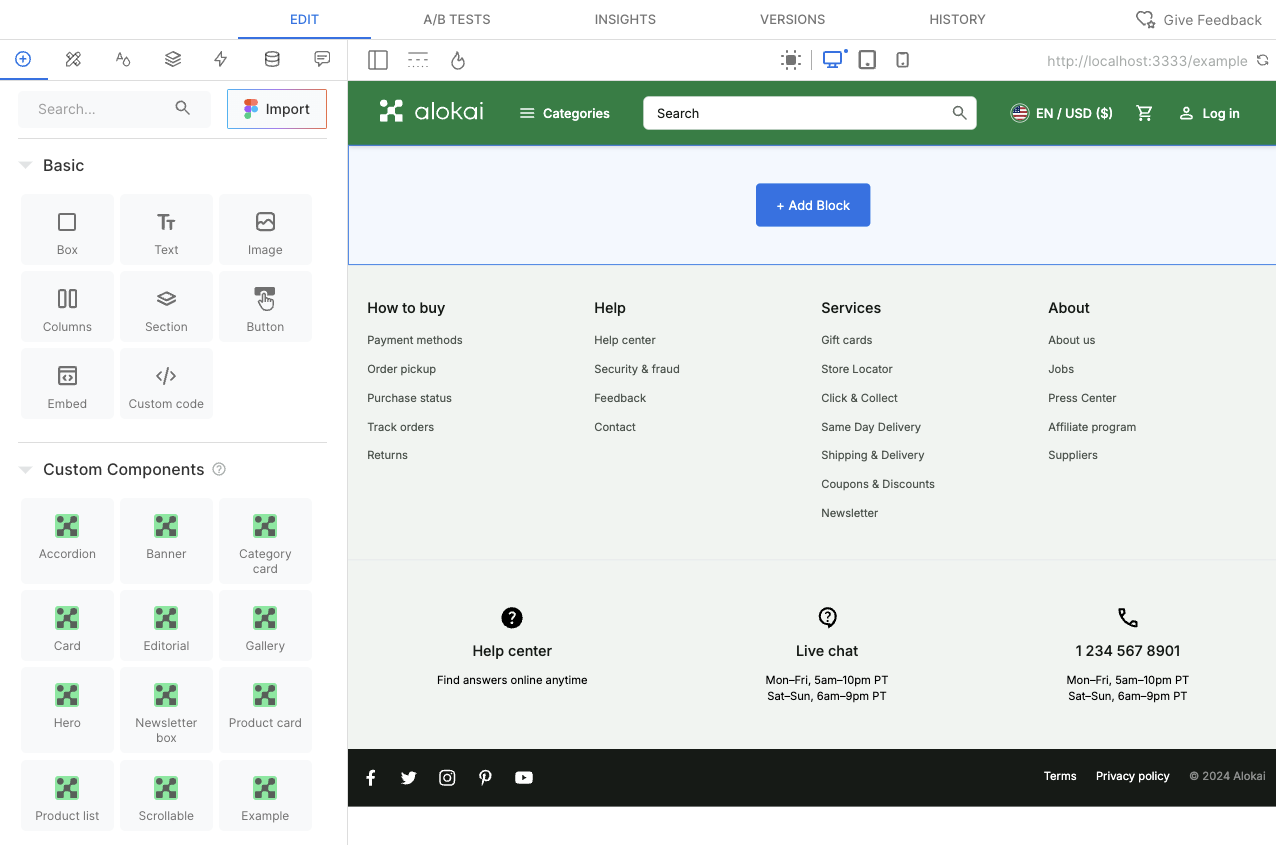
Task: Click the Custom Components help icon
Action: coord(219,469)
